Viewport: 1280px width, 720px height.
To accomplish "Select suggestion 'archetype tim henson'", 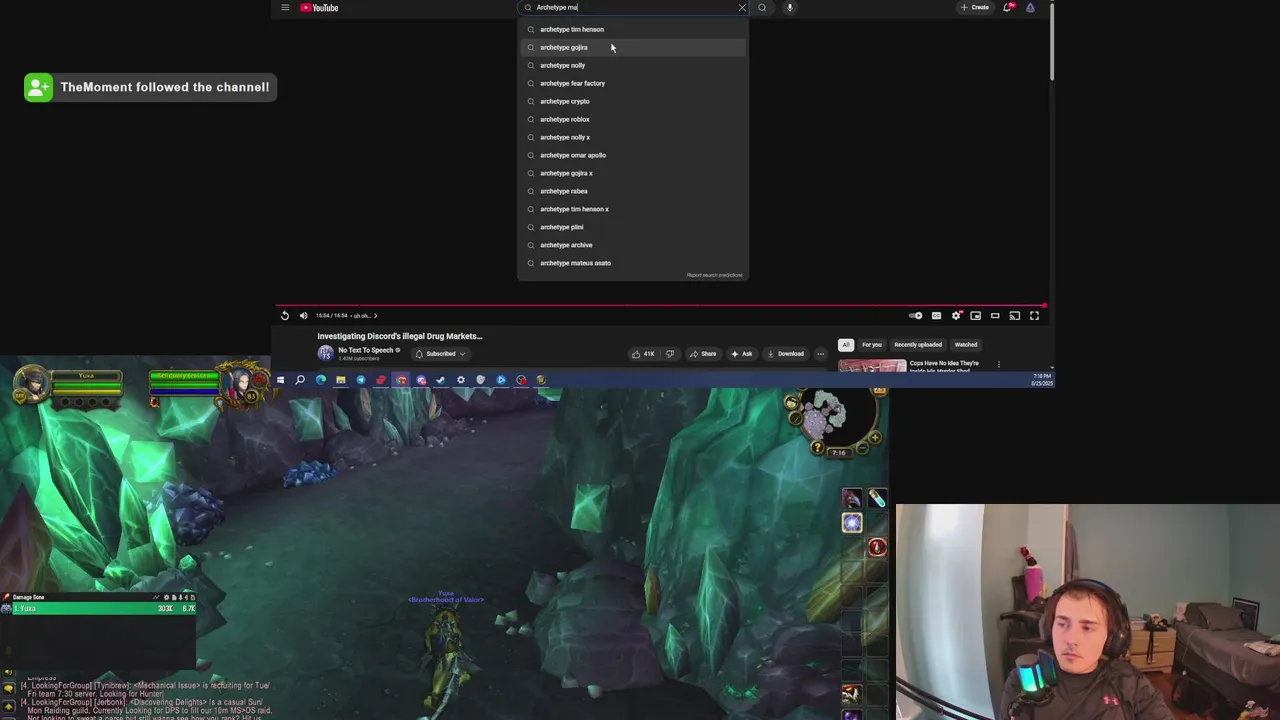I will click(632, 29).
